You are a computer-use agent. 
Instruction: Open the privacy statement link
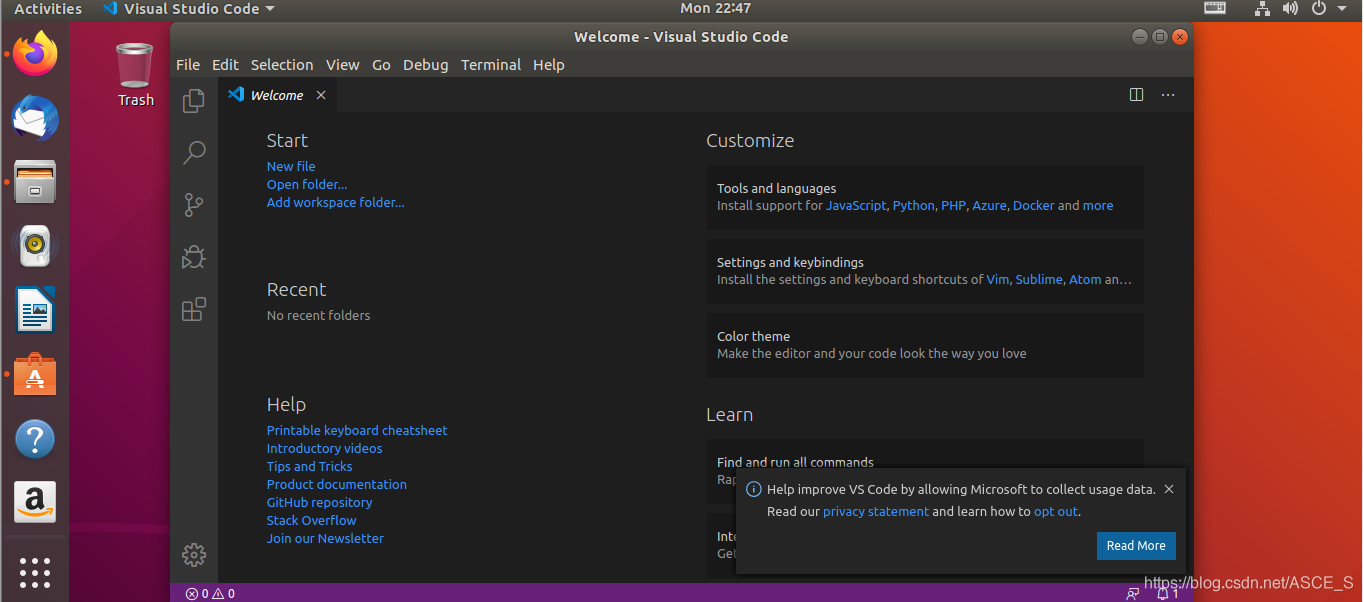(876, 511)
